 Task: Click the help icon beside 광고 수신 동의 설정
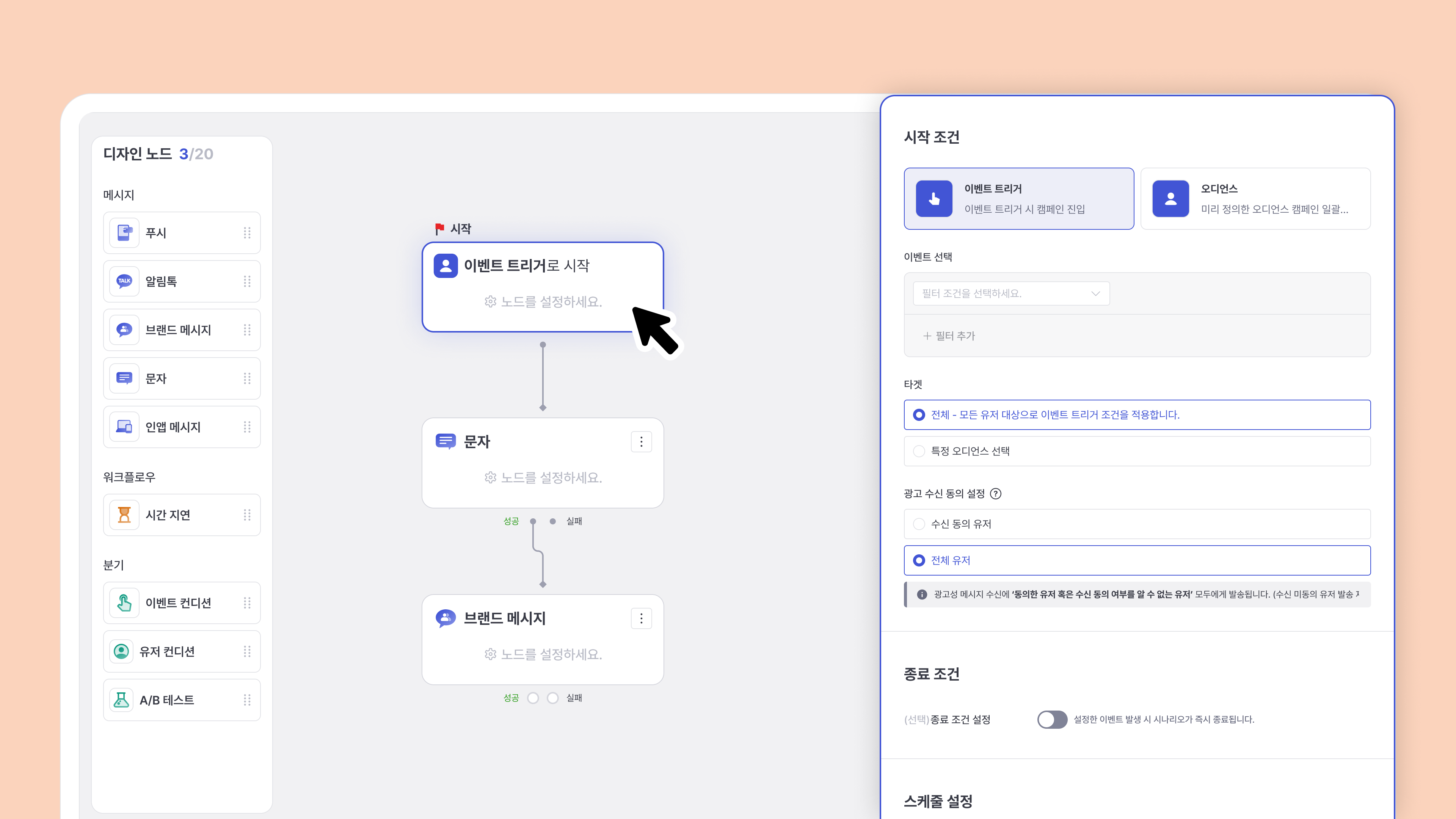pos(996,493)
